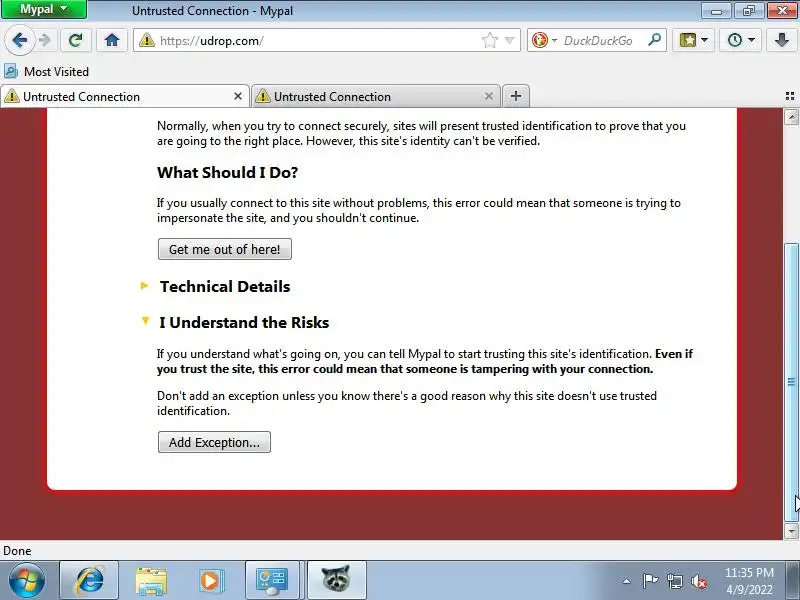Open the bookmarks menu toolbar button
The image size is (800, 600).
[x=693, y=40]
